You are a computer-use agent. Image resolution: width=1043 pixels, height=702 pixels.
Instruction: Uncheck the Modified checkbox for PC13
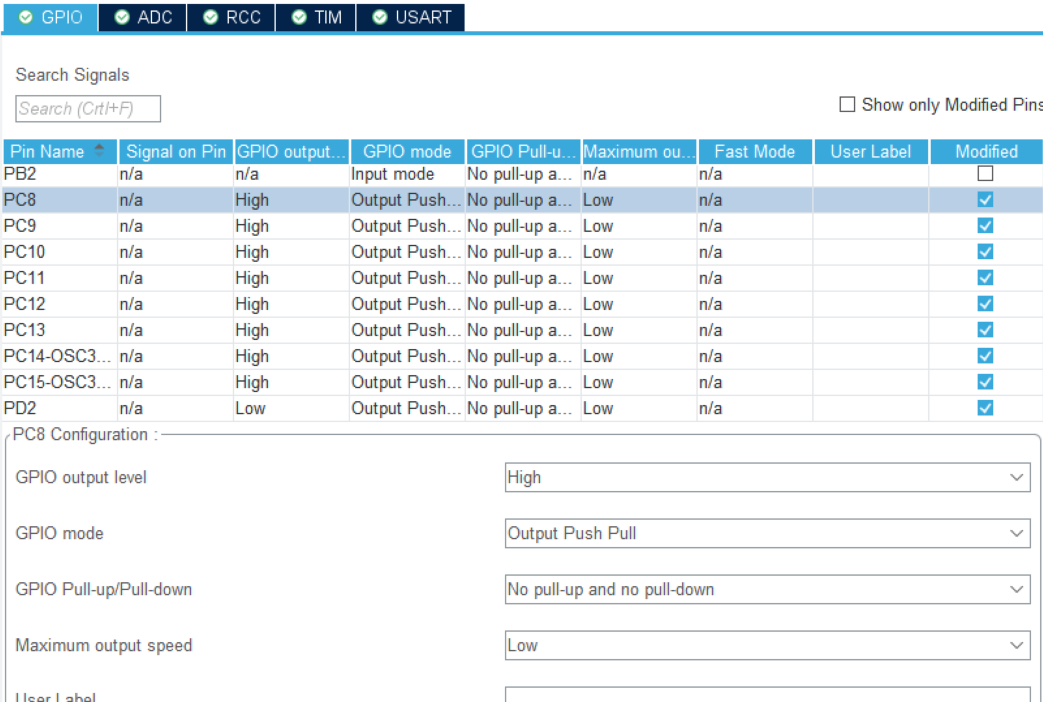[986, 330]
